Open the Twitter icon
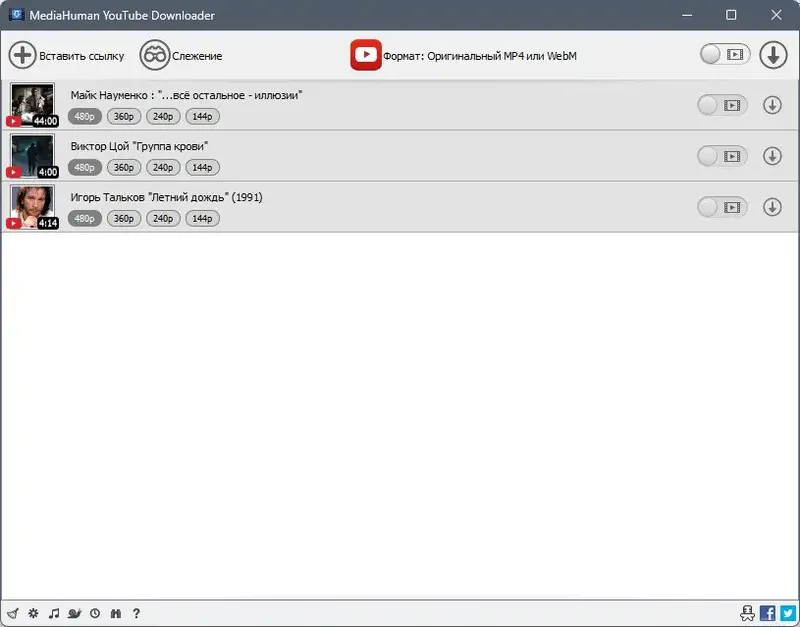800x627 pixels. tap(788, 613)
